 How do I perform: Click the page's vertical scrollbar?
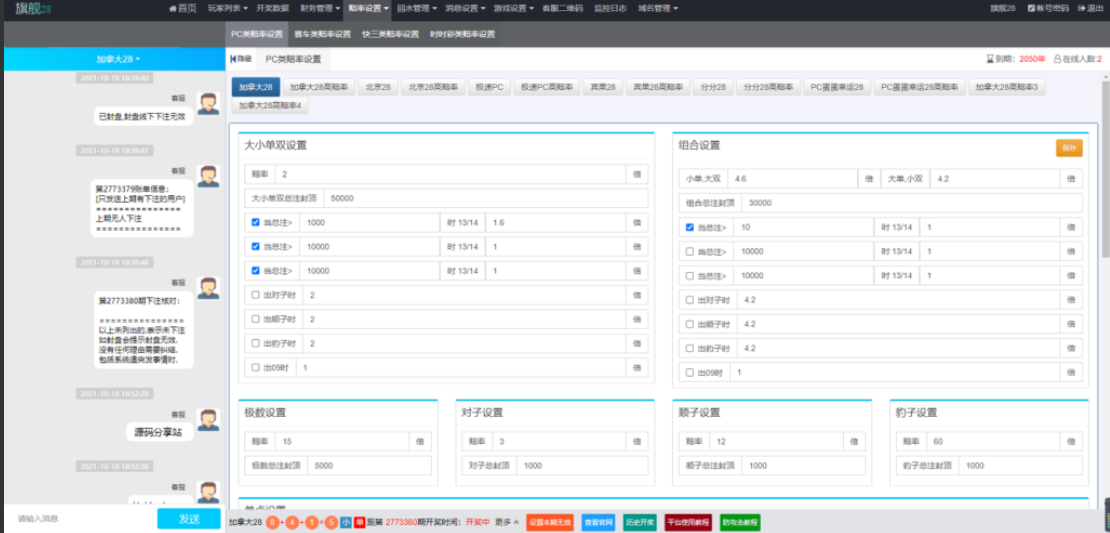click(x=1104, y=200)
